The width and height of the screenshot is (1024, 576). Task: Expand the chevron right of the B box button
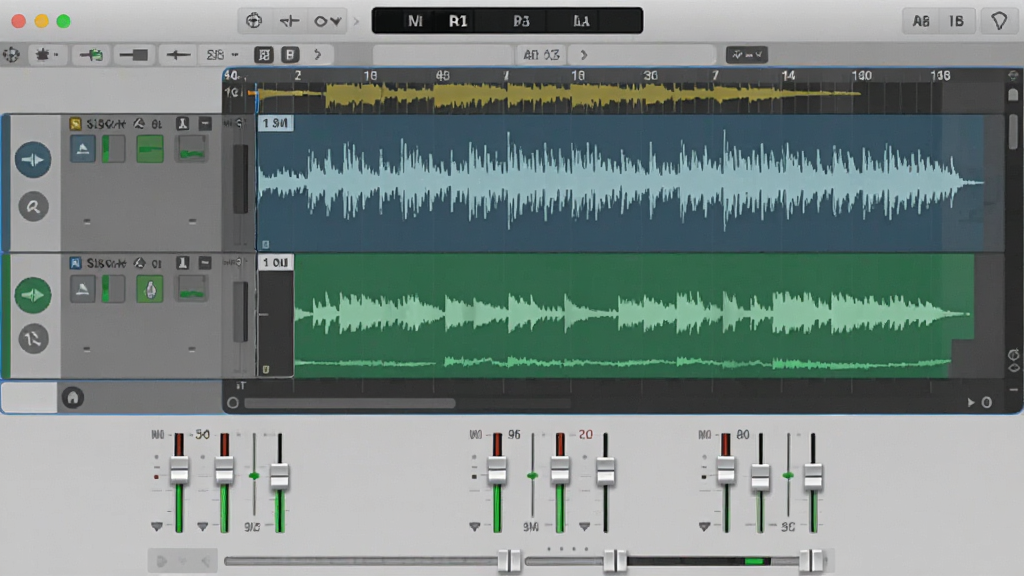click(x=318, y=55)
